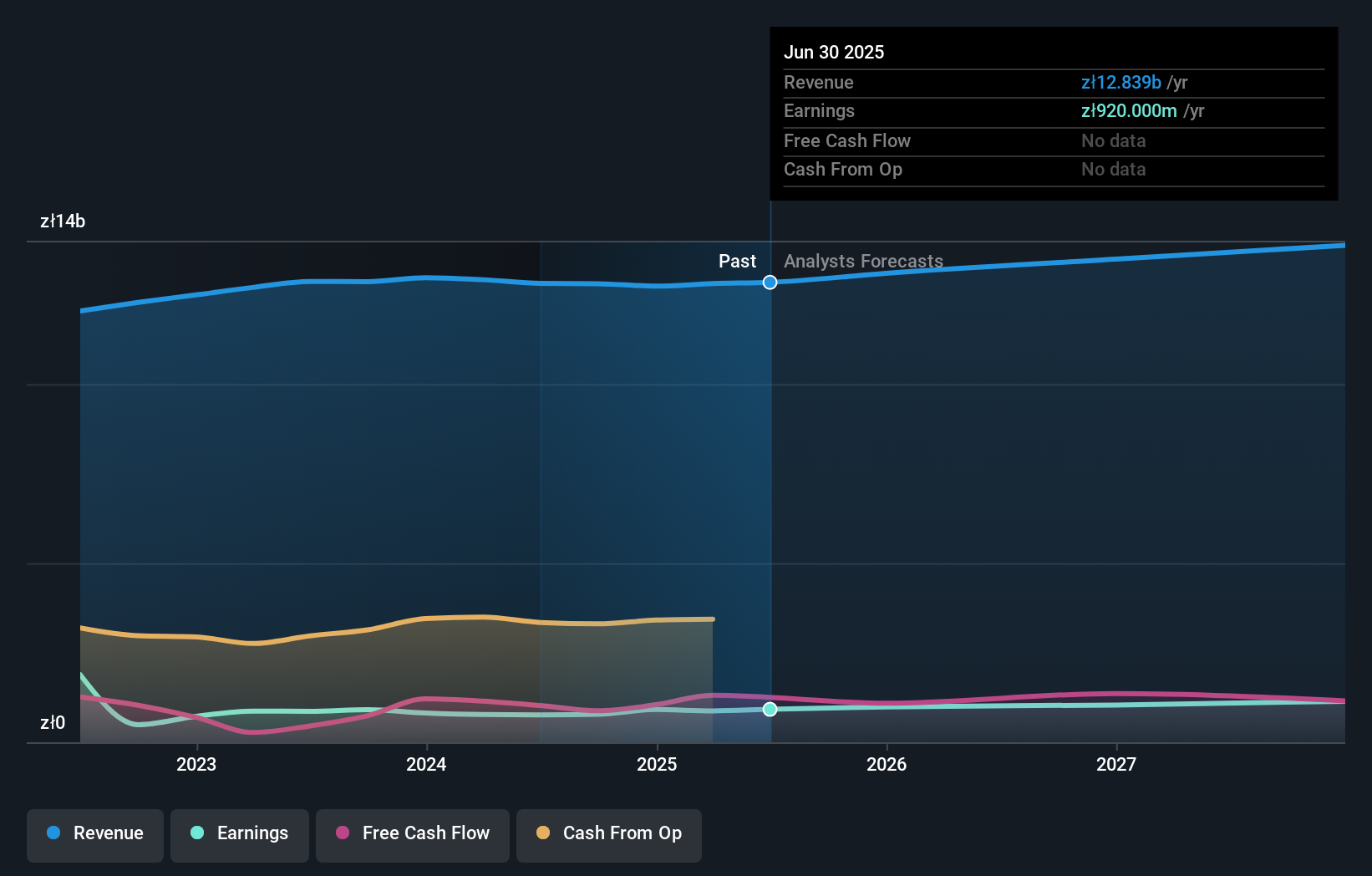Click the Free Cash Flow pink dot icon
Viewport: 1372px width, 876px height.
343,833
